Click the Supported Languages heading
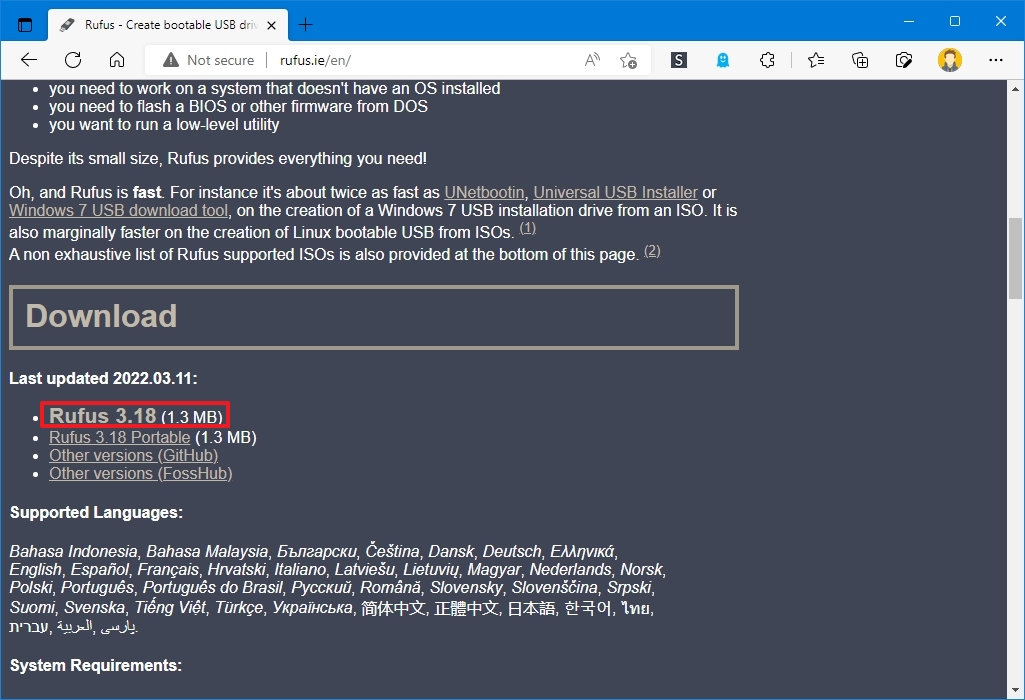The image size is (1025, 700). [96, 512]
